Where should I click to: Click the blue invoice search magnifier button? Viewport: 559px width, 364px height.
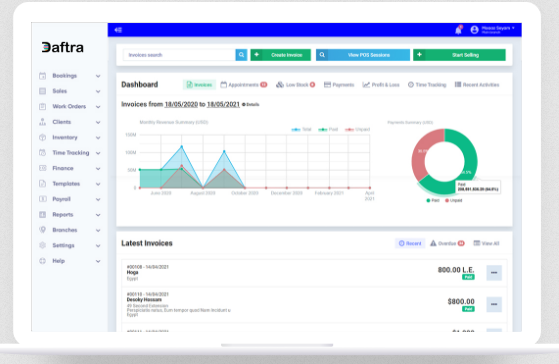tap(241, 55)
